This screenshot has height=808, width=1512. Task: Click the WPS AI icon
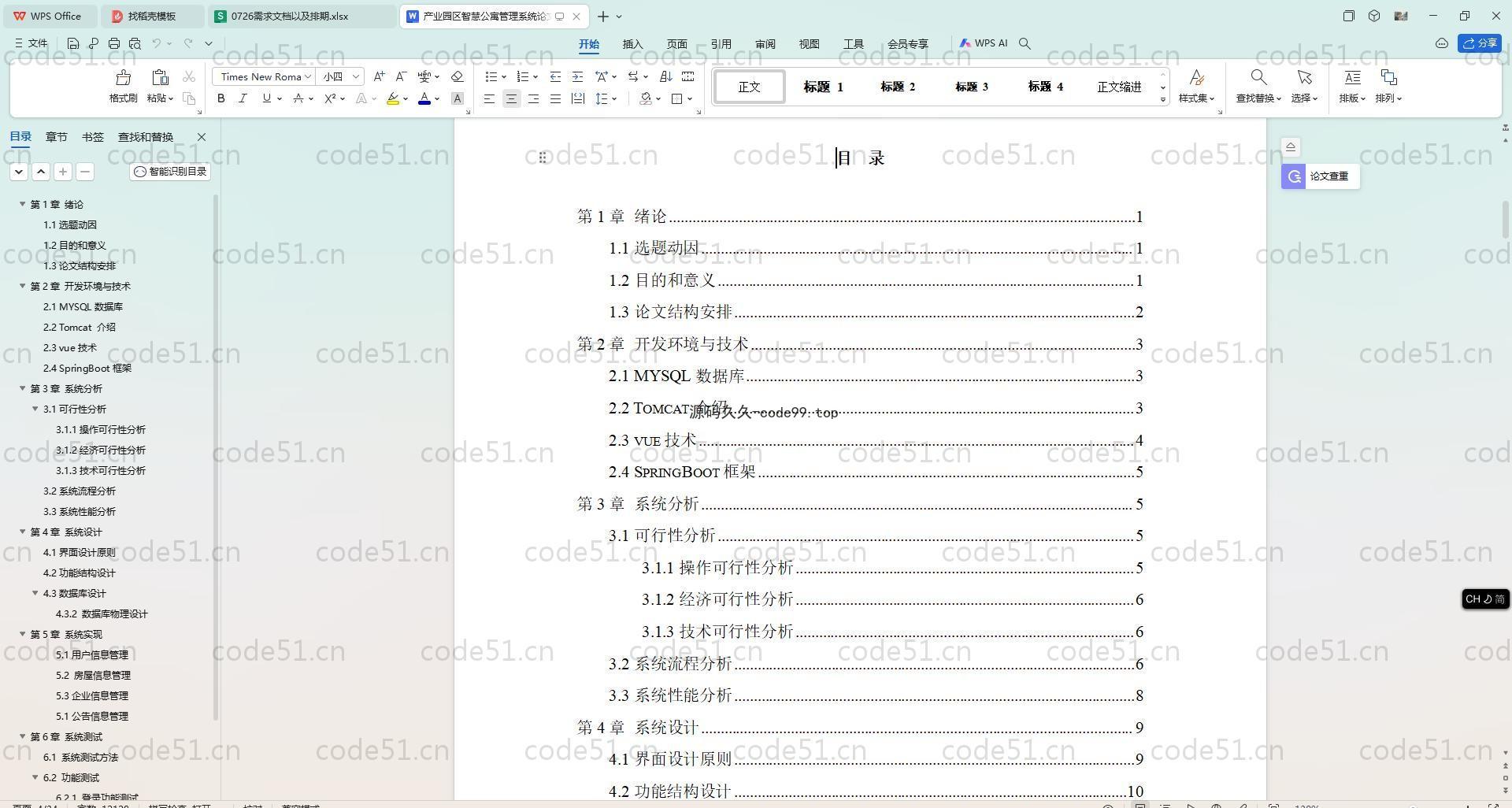click(x=983, y=43)
